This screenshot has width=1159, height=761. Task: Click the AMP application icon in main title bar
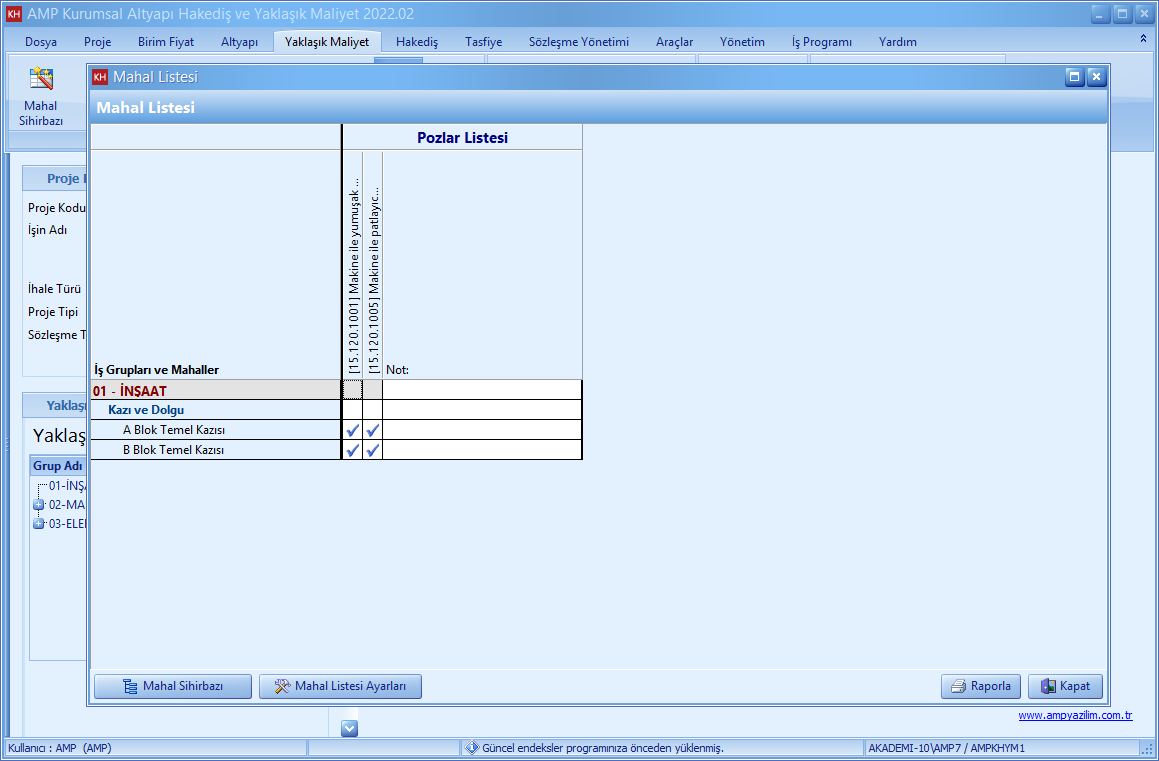13,14
